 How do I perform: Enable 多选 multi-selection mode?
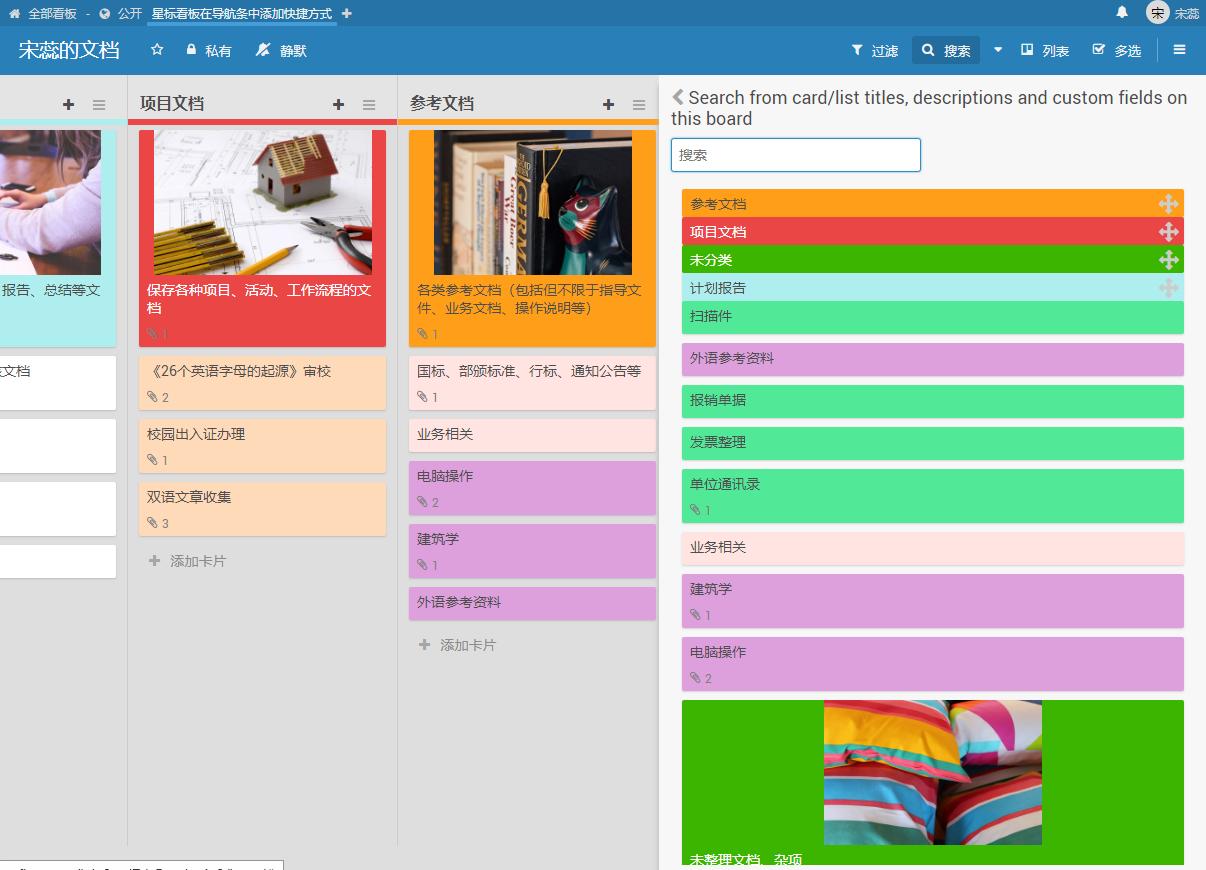click(1117, 50)
